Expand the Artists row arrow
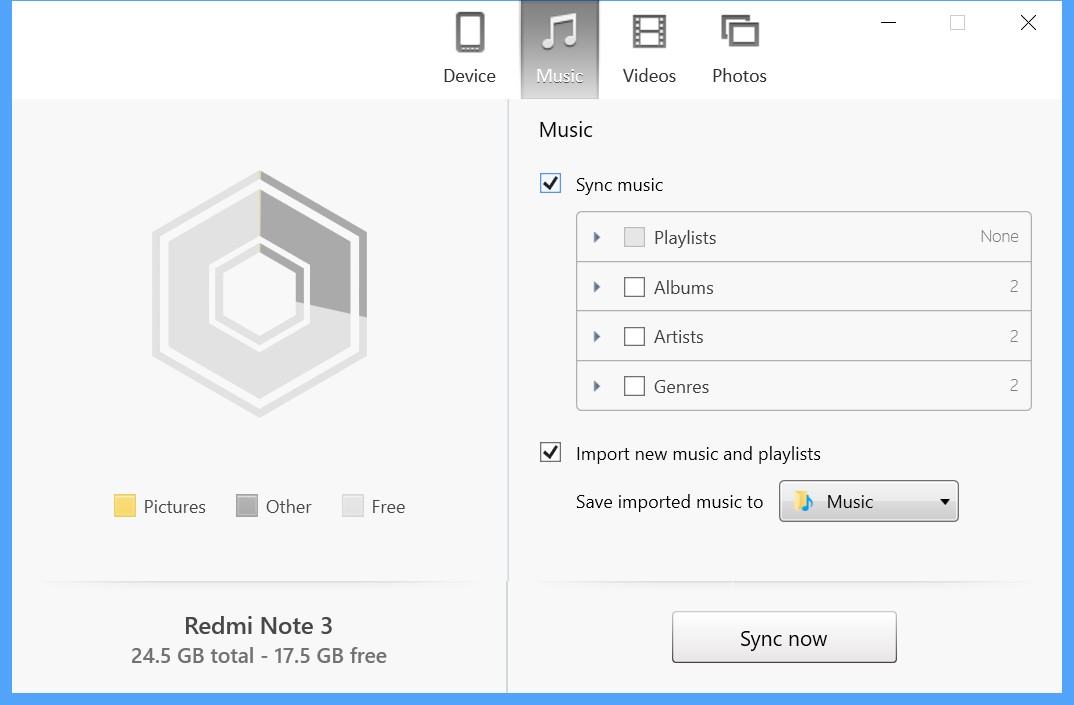This screenshot has width=1074, height=705. click(x=597, y=336)
